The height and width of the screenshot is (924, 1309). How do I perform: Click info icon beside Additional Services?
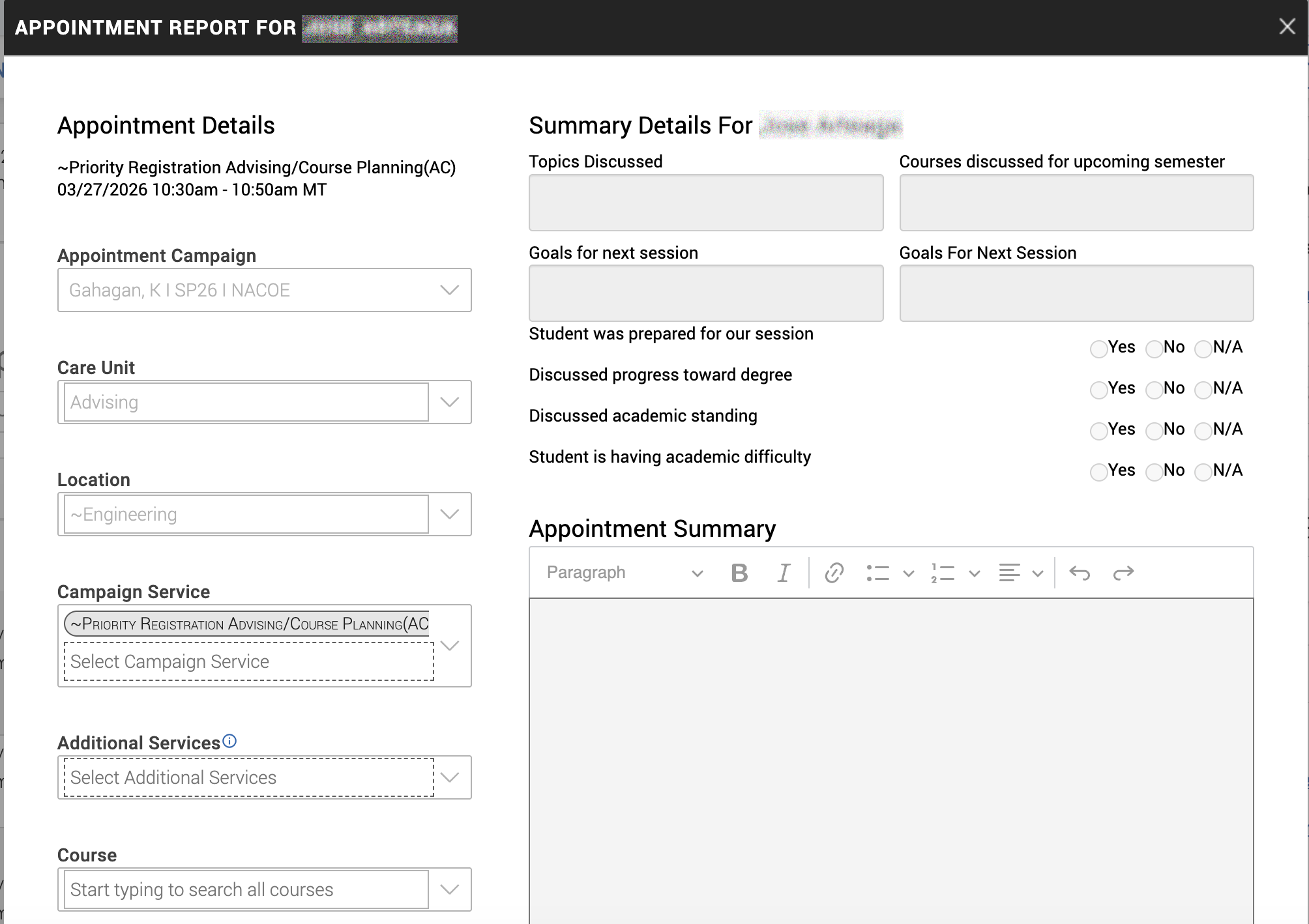coord(229,741)
